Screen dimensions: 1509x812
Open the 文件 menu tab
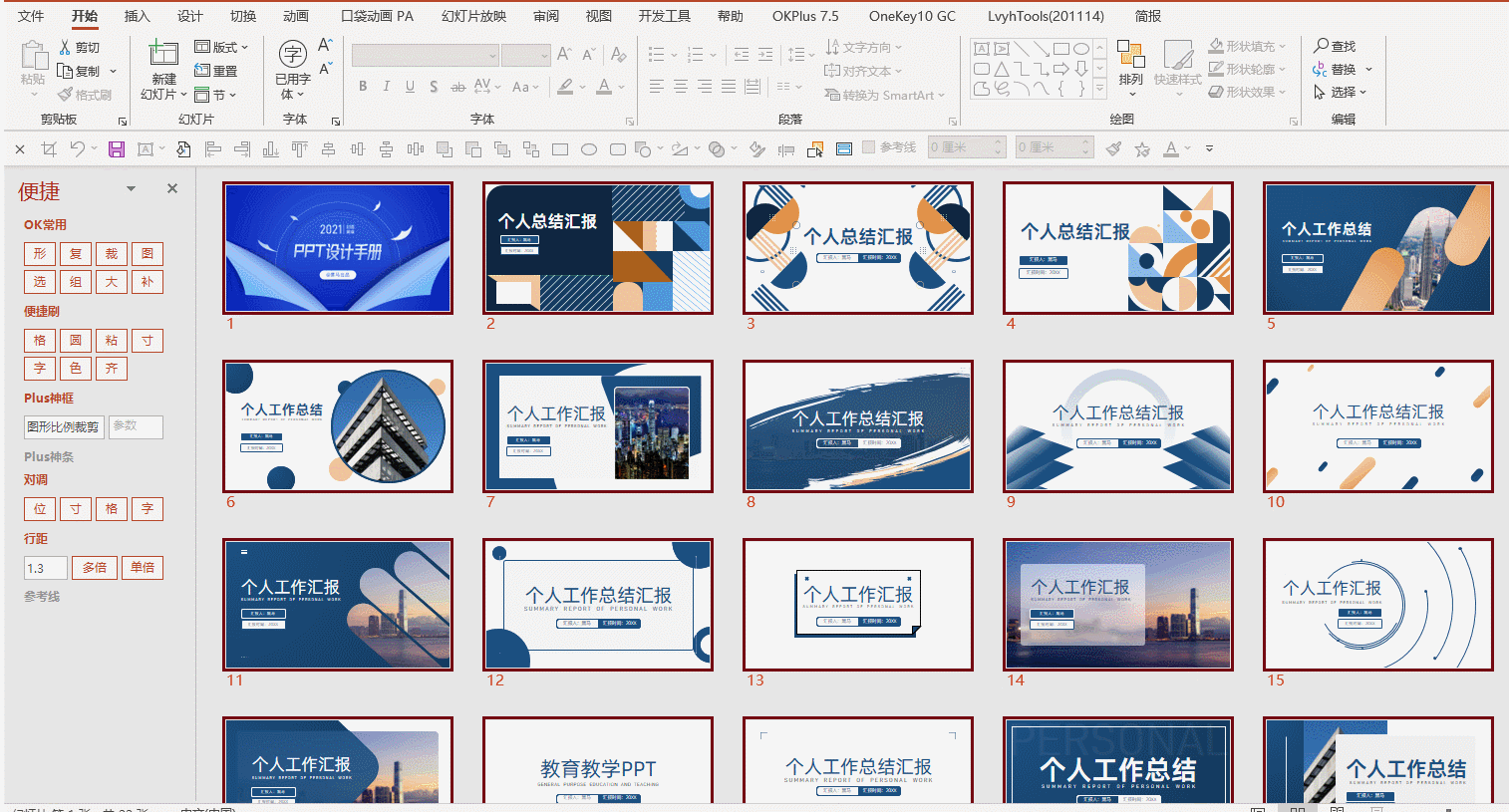pos(31,16)
